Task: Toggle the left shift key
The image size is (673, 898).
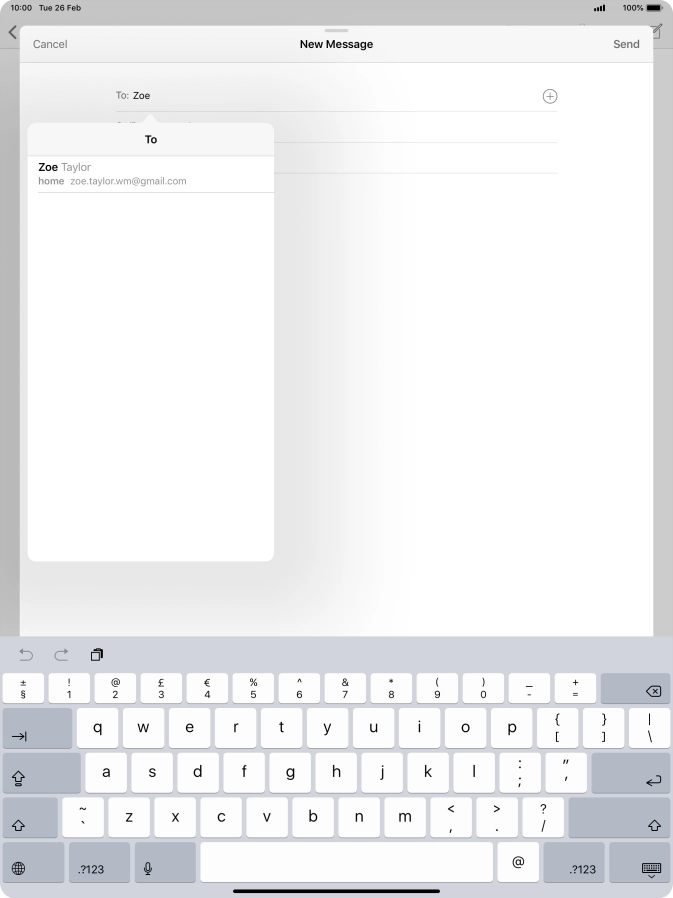Action: (x=30, y=819)
